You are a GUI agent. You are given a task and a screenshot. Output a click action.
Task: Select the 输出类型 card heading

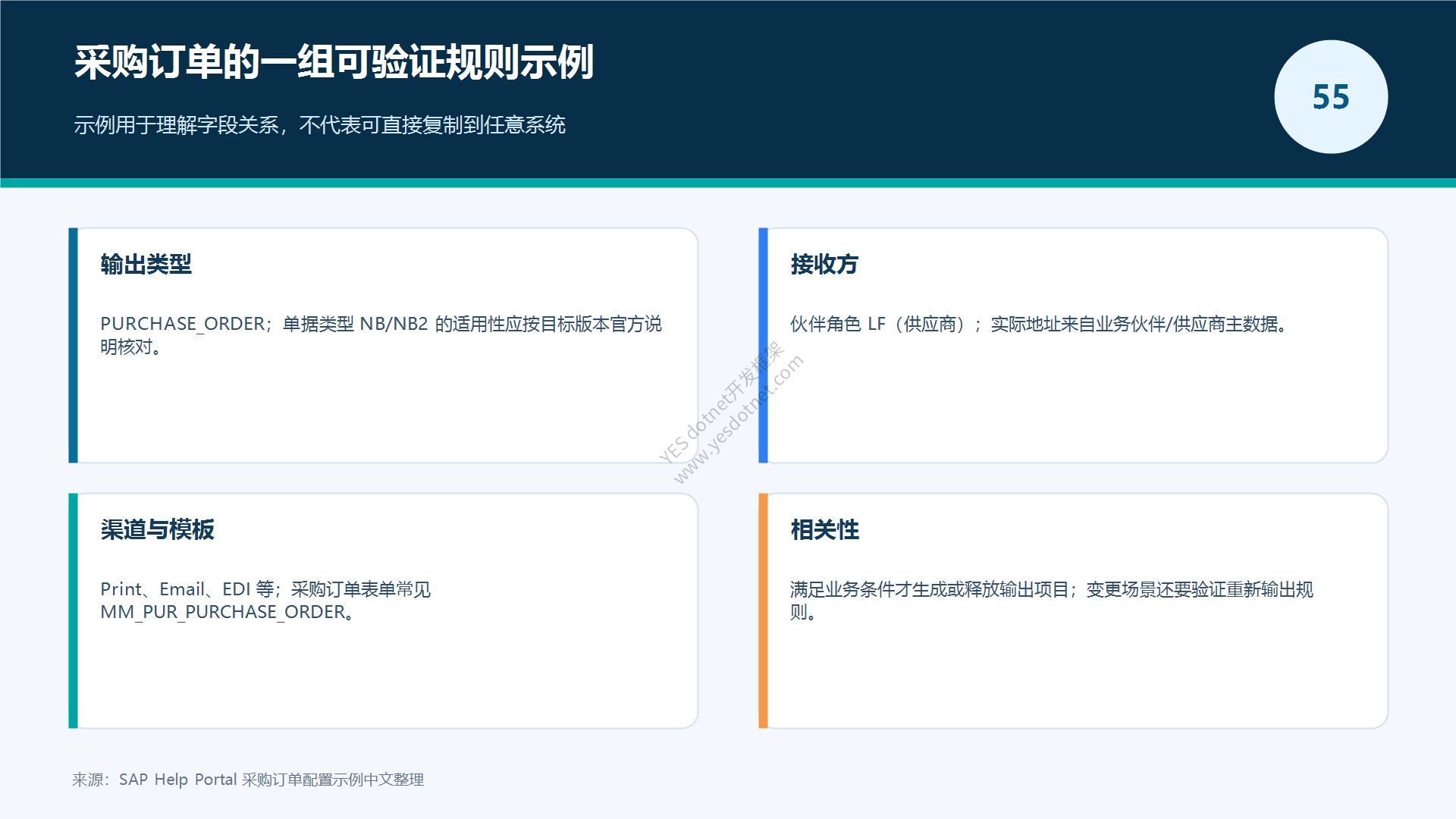click(146, 264)
